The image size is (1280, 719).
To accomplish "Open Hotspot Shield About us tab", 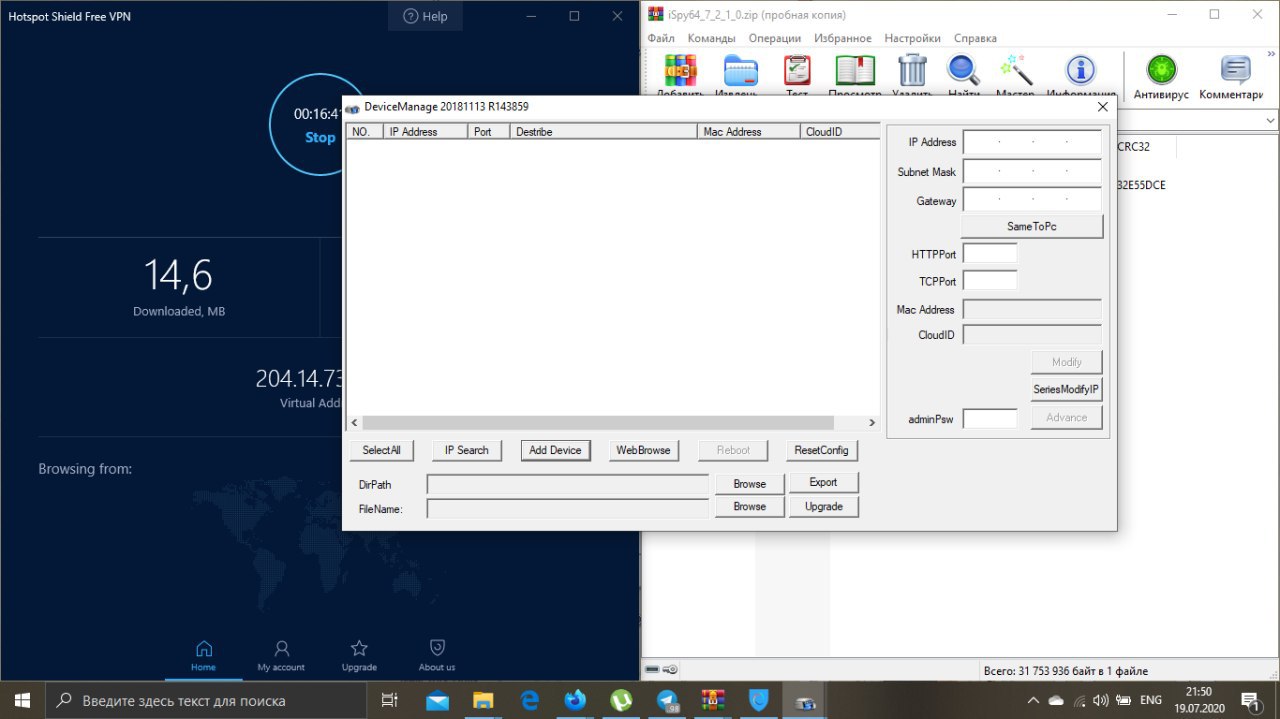I will pyautogui.click(x=437, y=656).
